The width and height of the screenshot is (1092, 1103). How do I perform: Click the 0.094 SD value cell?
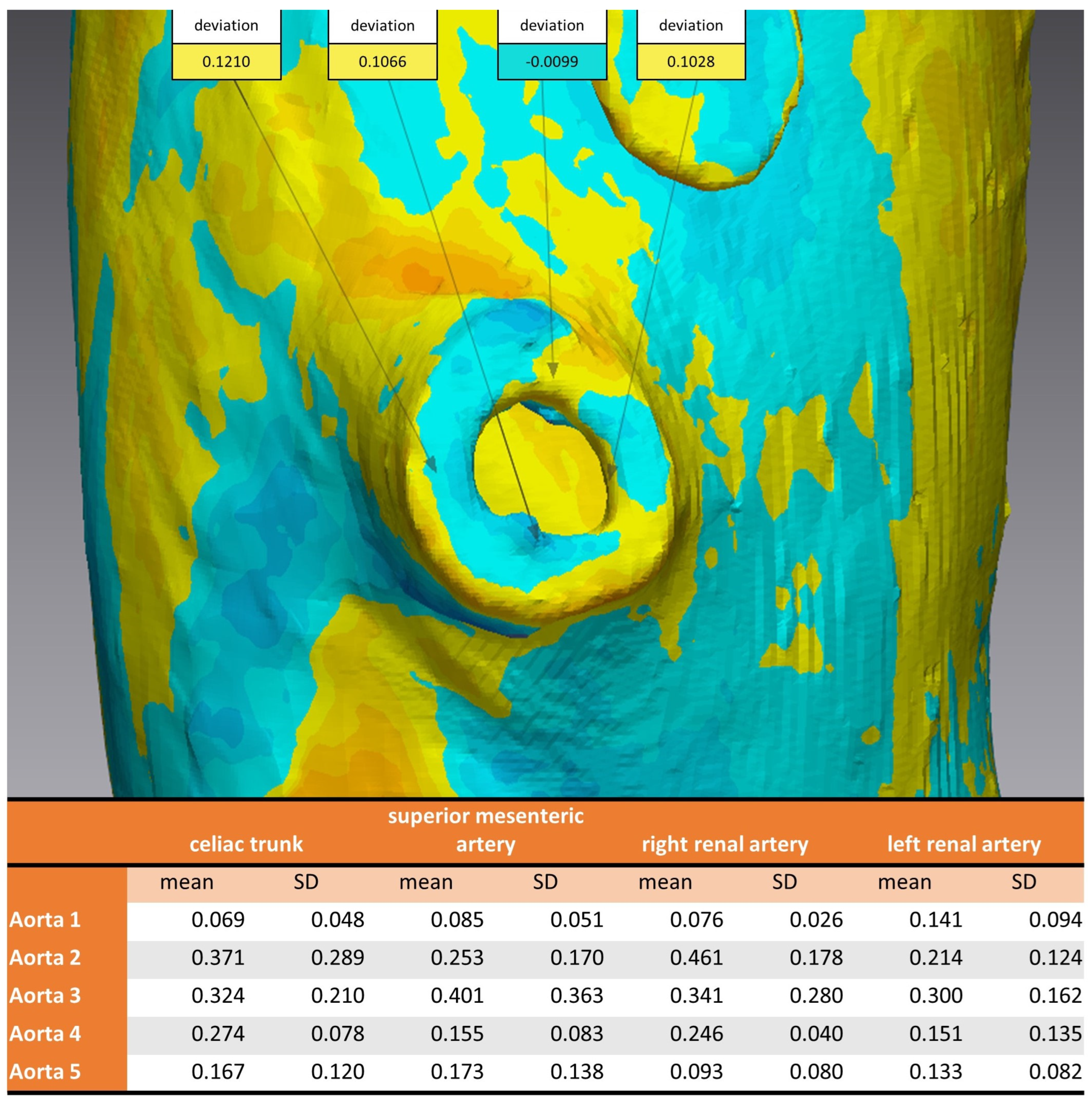1055,920
